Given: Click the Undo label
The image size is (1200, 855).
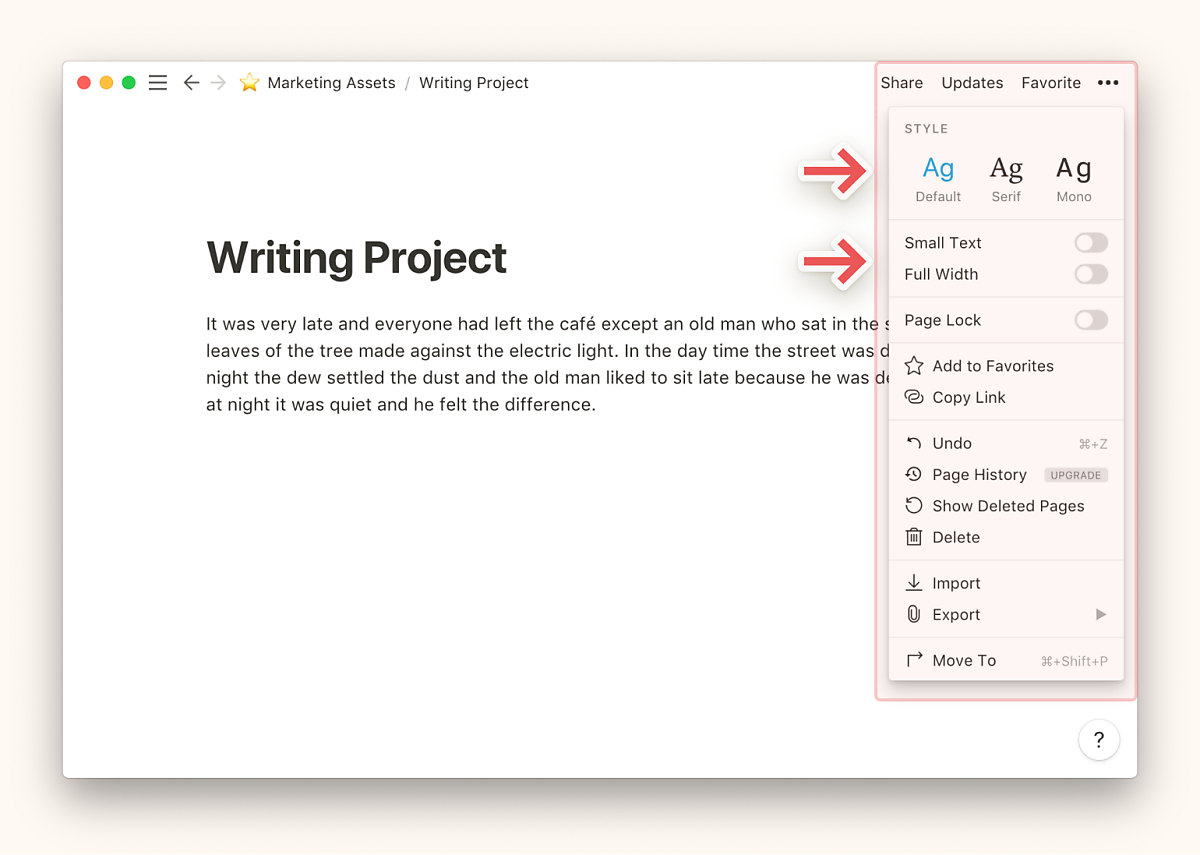Looking at the screenshot, I should tap(952, 443).
